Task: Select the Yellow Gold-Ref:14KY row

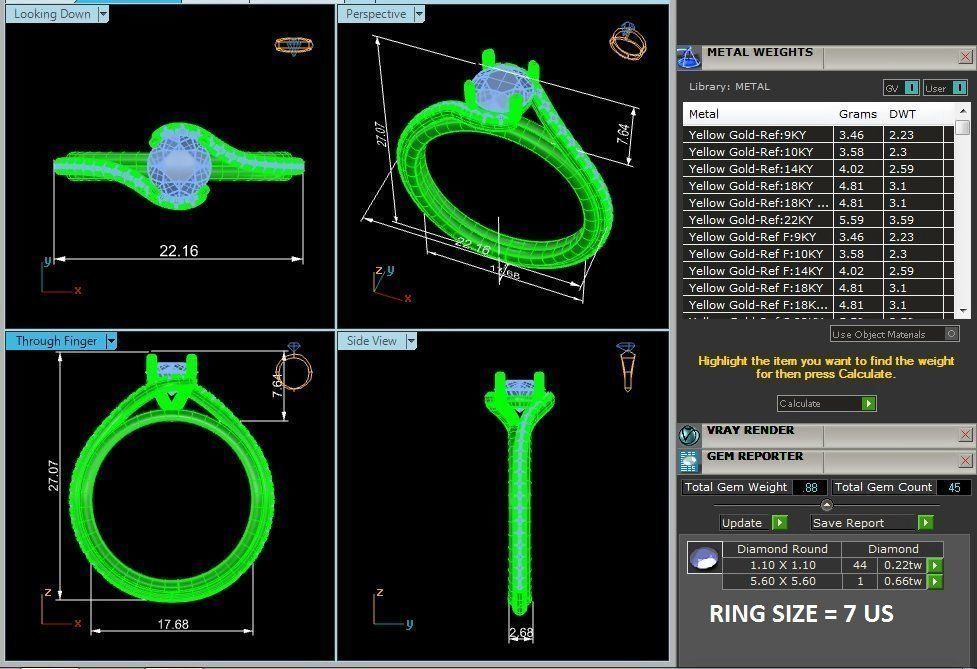Action: point(818,169)
